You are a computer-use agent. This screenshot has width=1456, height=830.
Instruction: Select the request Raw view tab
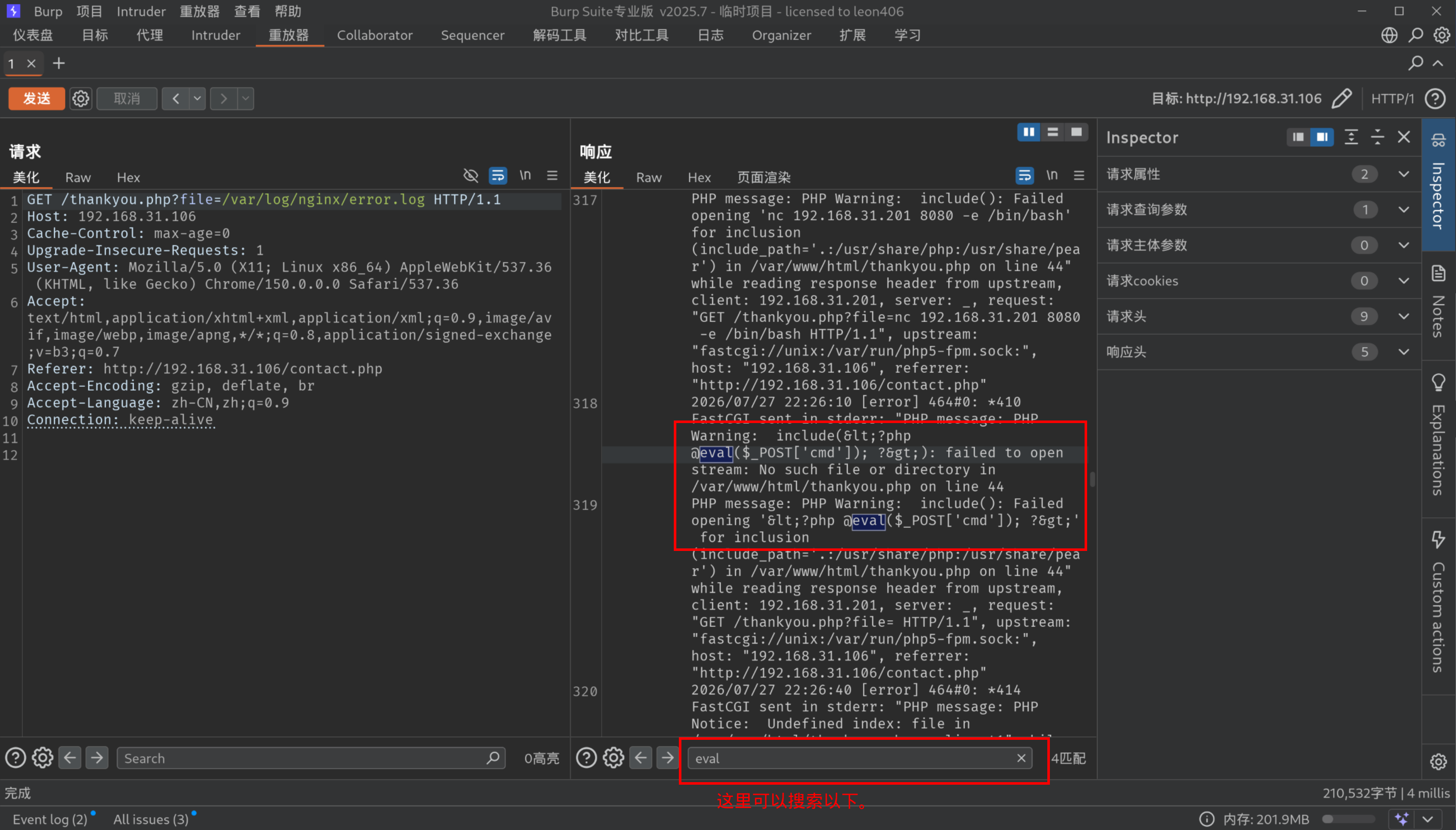[78, 177]
